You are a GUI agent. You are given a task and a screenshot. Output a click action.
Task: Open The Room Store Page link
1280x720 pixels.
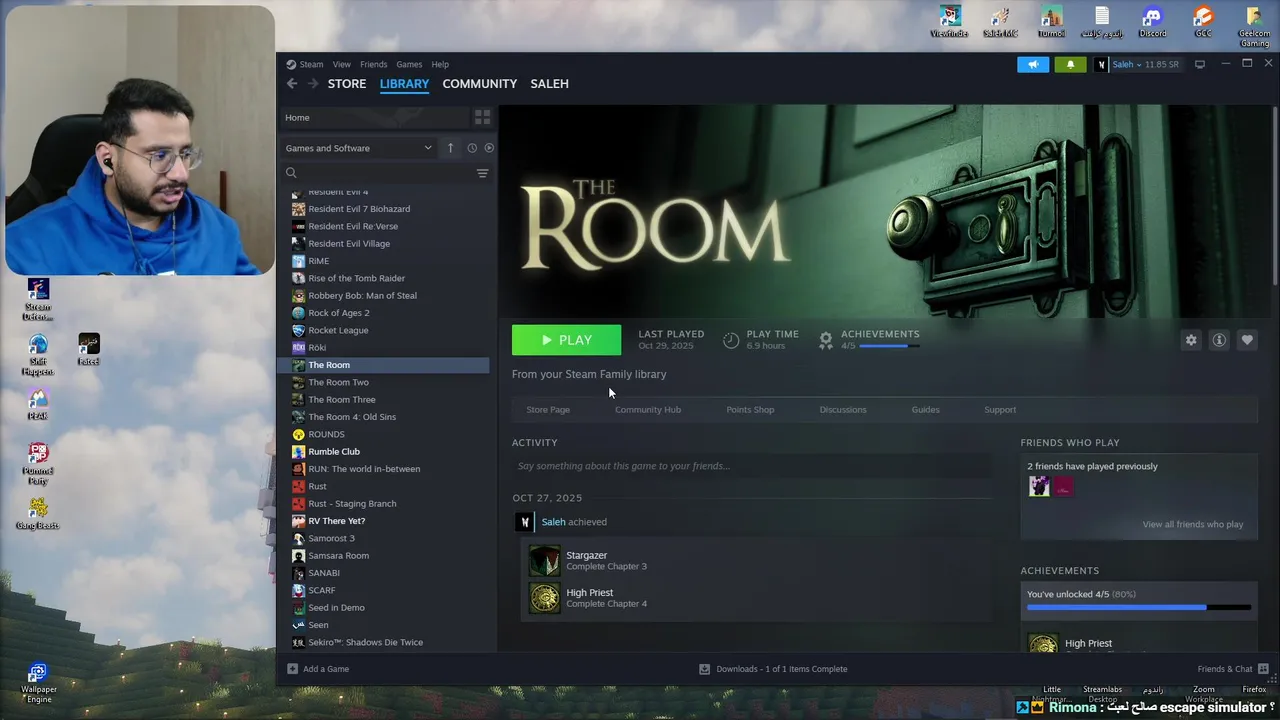548,409
